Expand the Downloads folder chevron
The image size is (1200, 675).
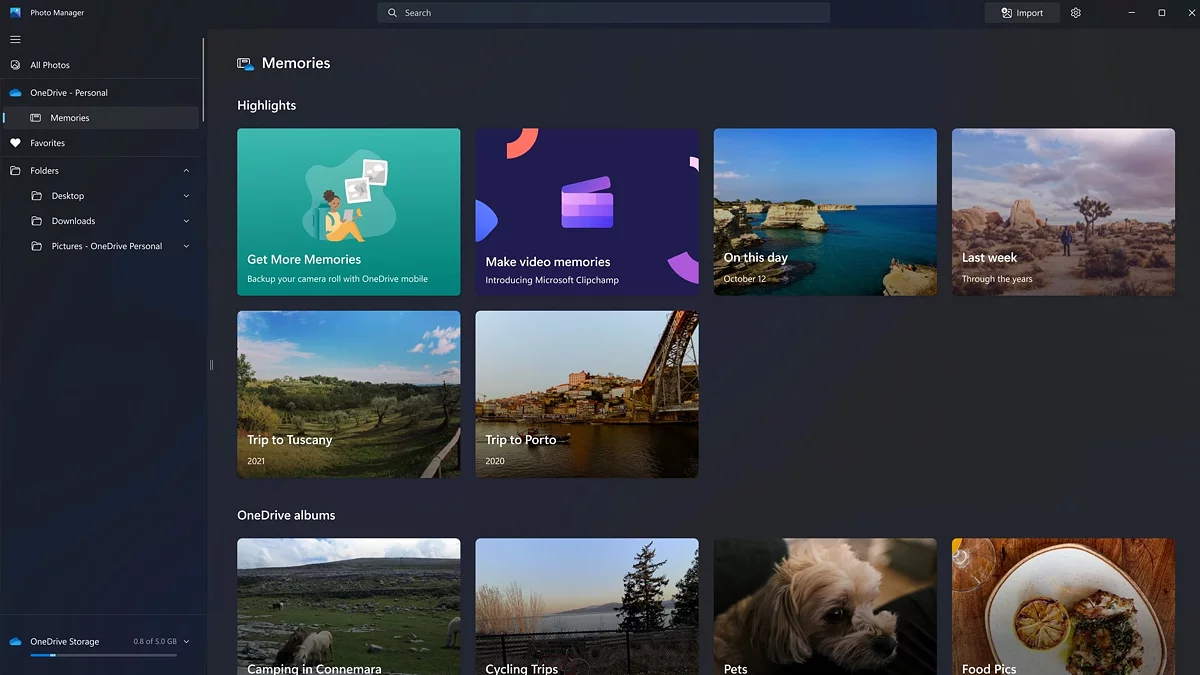(186, 221)
